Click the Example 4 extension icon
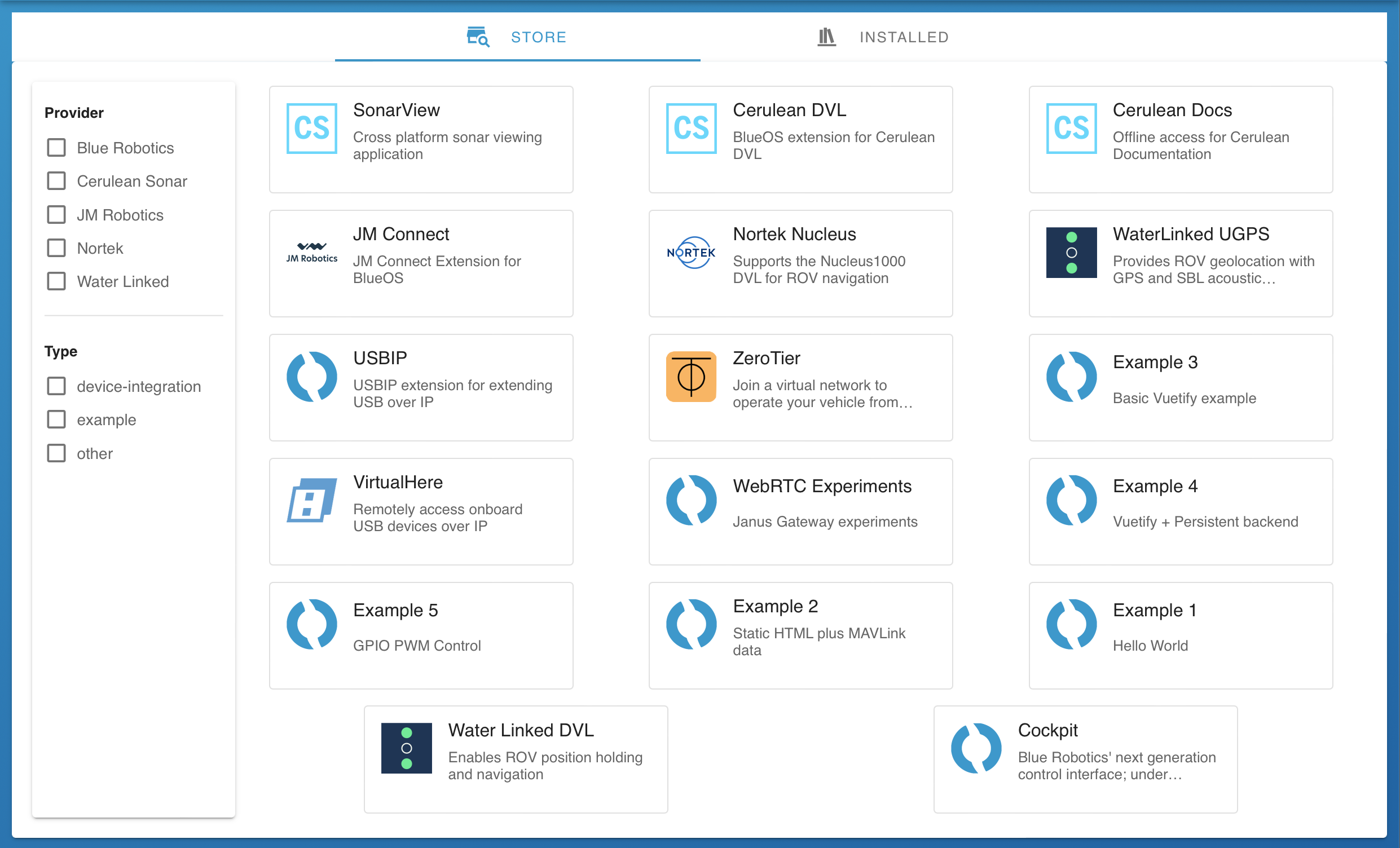Viewport: 1400px width, 848px height. click(1072, 500)
